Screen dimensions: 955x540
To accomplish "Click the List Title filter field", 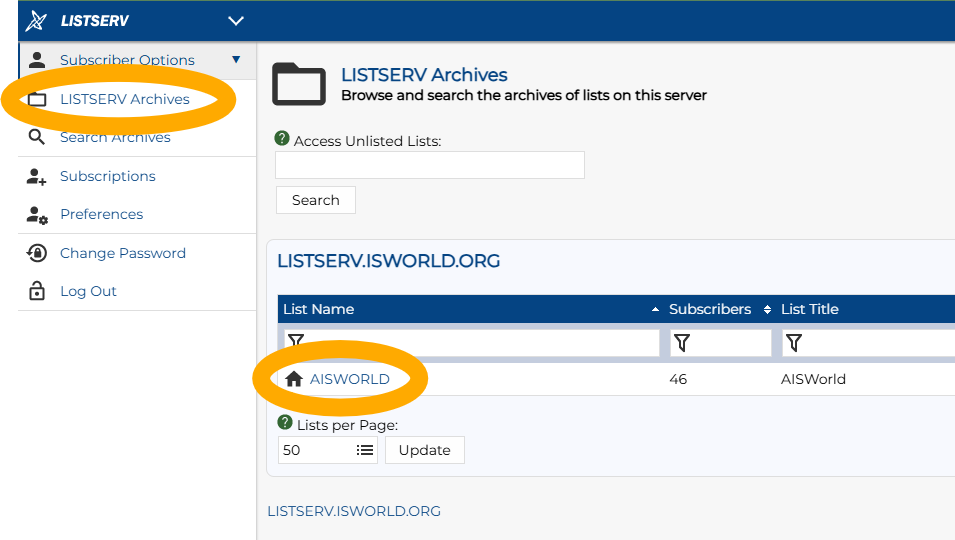I will tap(868, 343).
